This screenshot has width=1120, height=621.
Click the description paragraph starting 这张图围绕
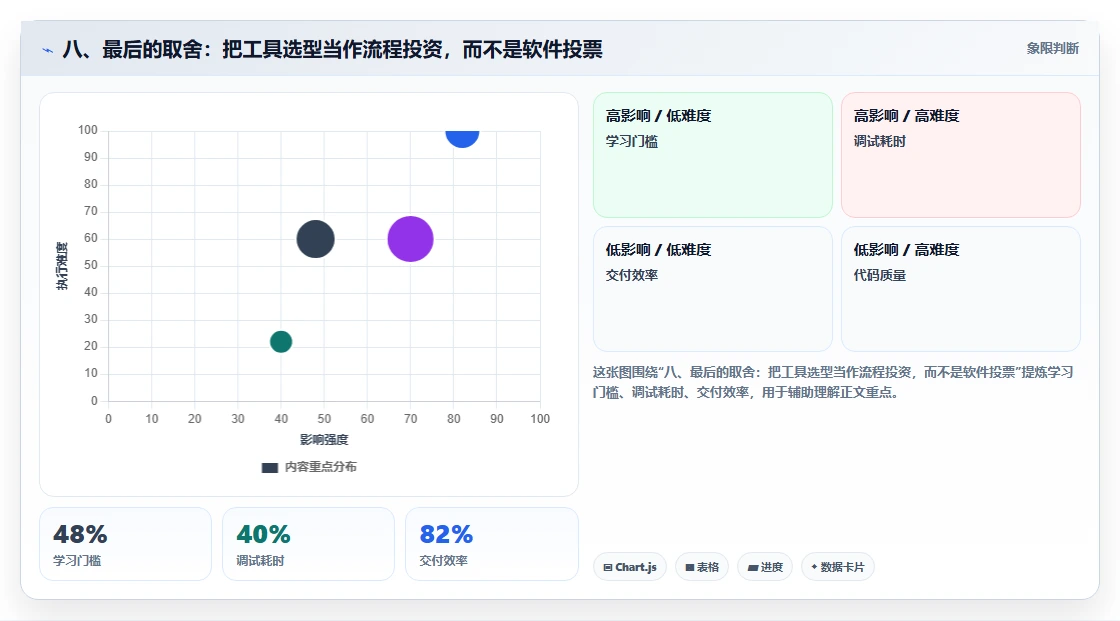pos(833,382)
